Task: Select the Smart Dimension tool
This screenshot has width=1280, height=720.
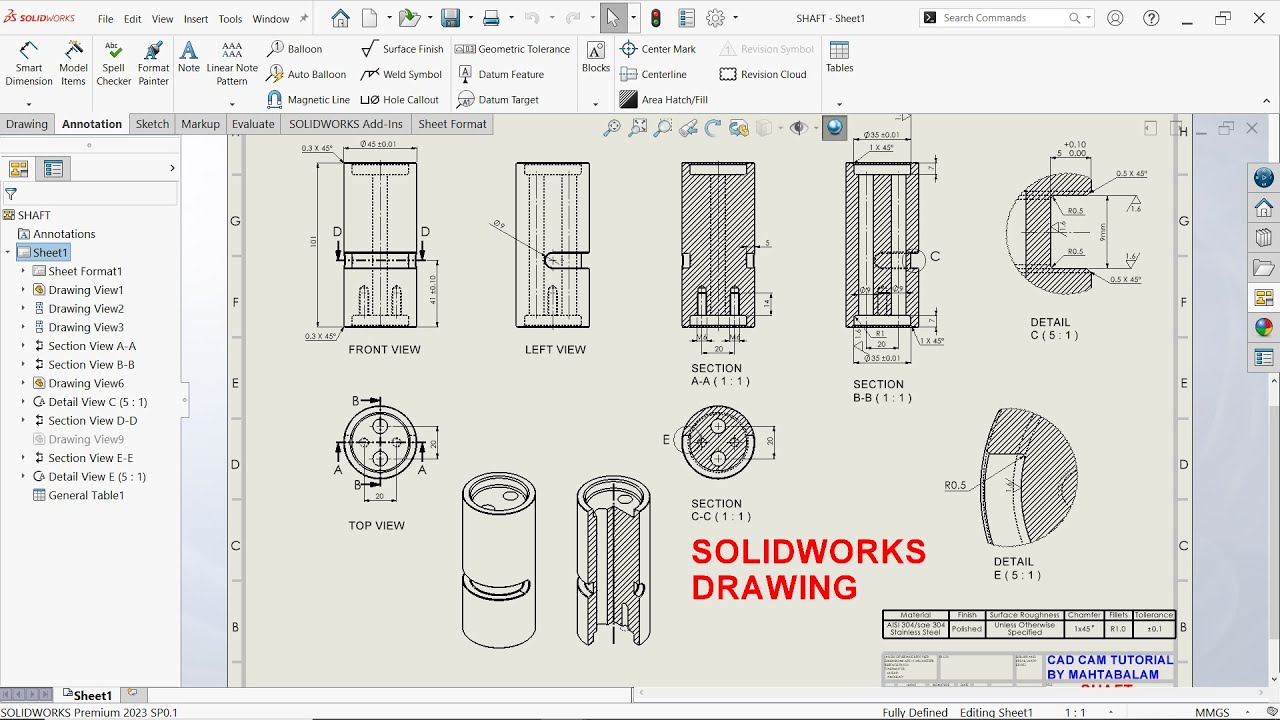Action: coord(29,64)
